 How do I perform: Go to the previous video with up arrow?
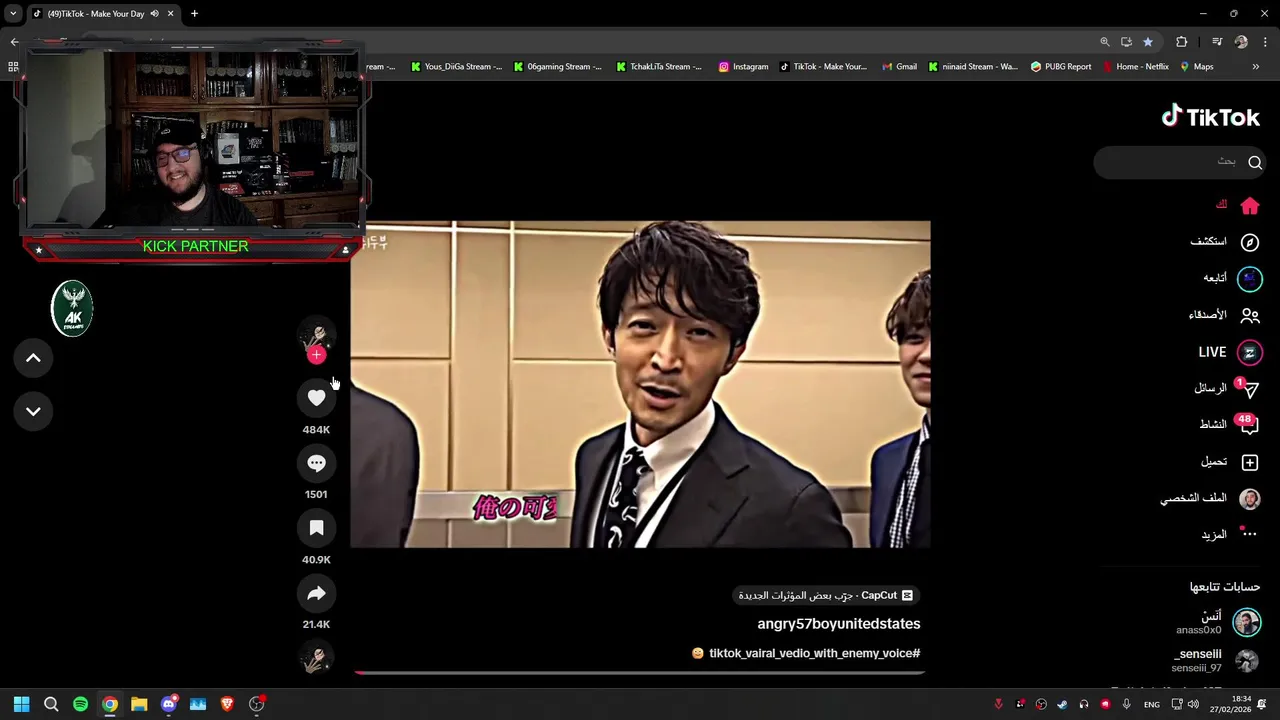tap(33, 358)
